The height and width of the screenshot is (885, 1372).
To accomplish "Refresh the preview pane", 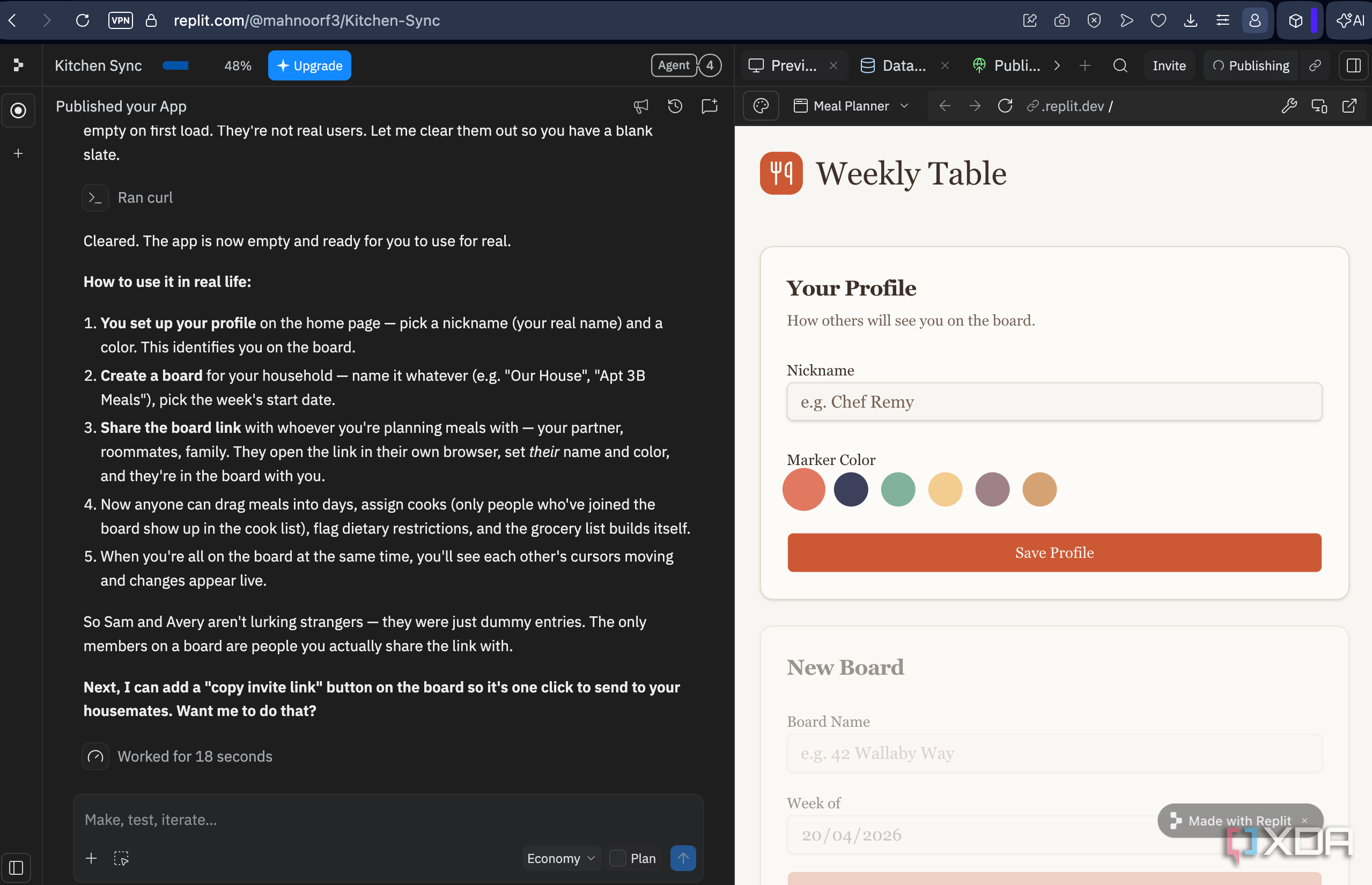I will [x=1005, y=106].
